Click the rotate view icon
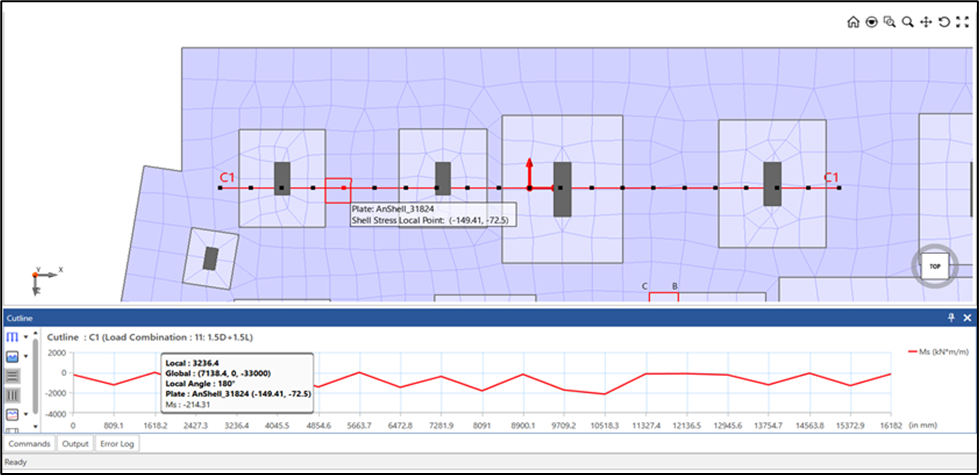 point(944,22)
